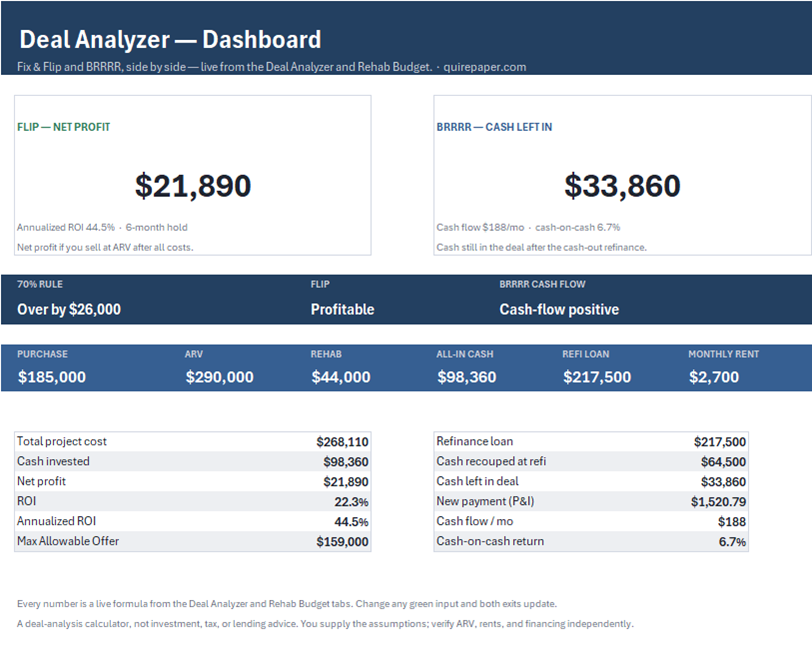Click 'Net profit if you sell at ARV' caption
Image resolution: width=812 pixels, height=652 pixels.
pyautogui.click(x=105, y=248)
